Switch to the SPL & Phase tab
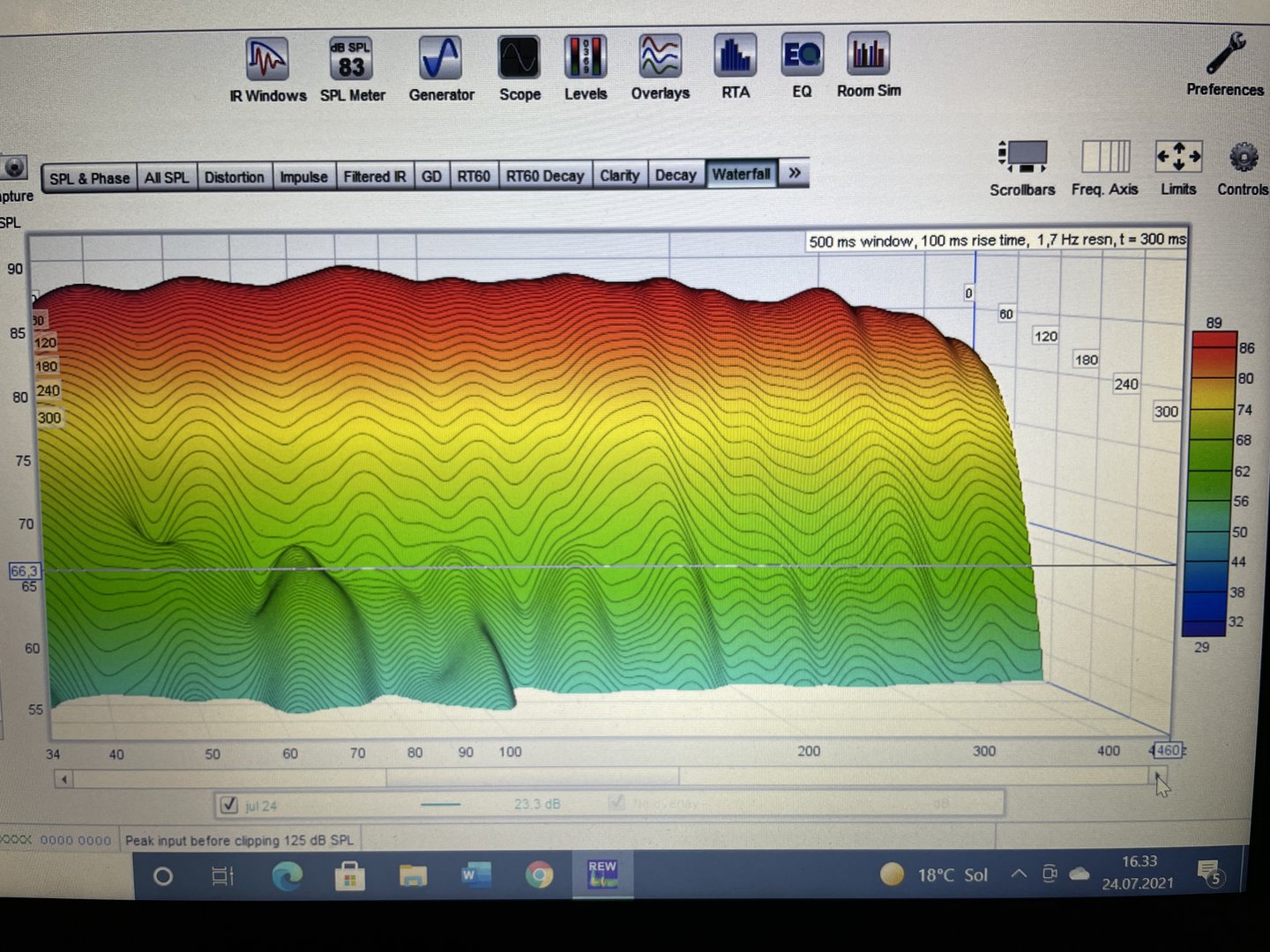This screenshot has height=952, width=1270. tap(89, 178)
